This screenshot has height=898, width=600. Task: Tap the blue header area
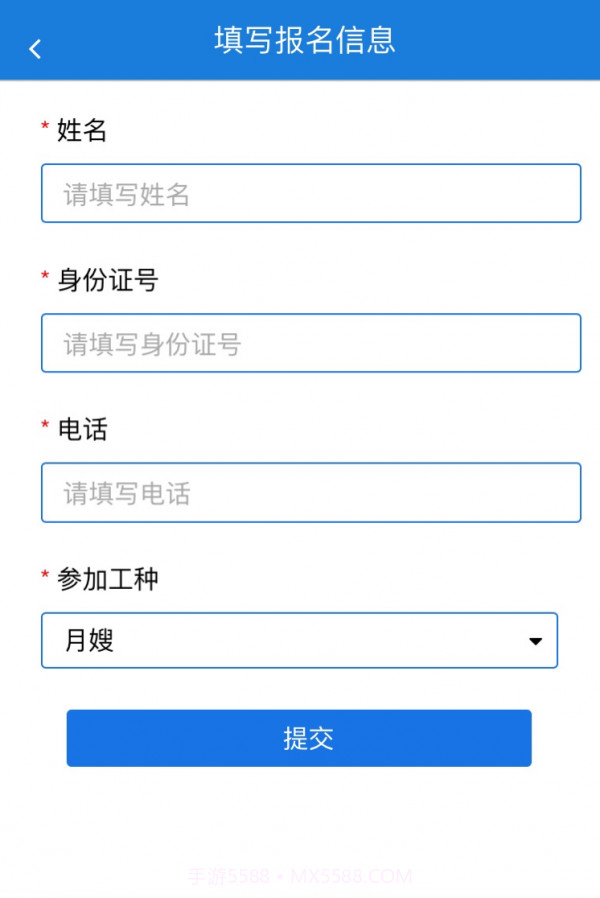[300, 41]
